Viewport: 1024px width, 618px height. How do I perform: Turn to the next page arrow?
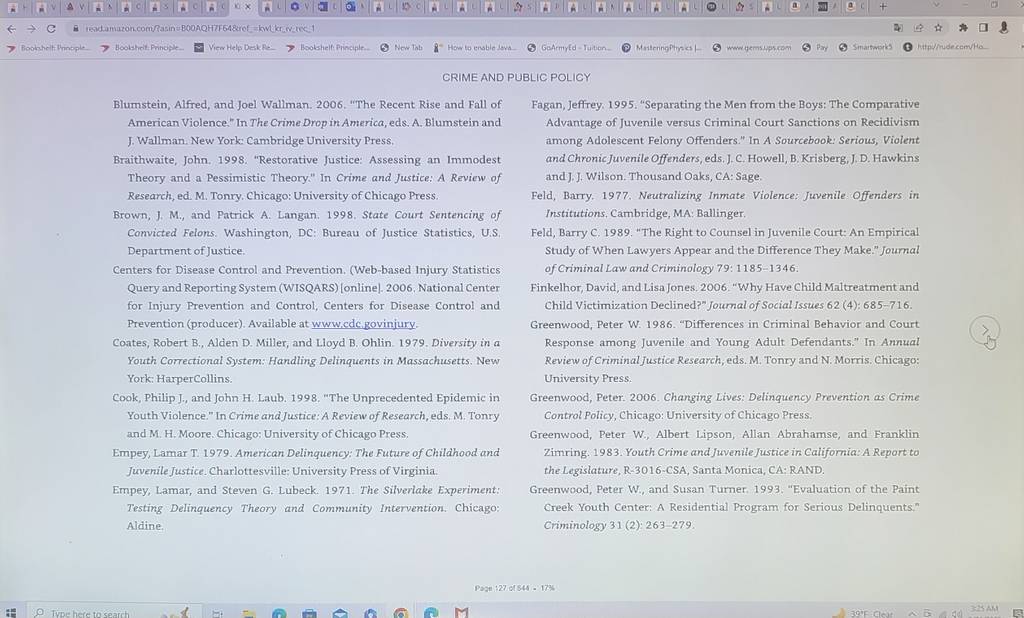coord(985,331)
